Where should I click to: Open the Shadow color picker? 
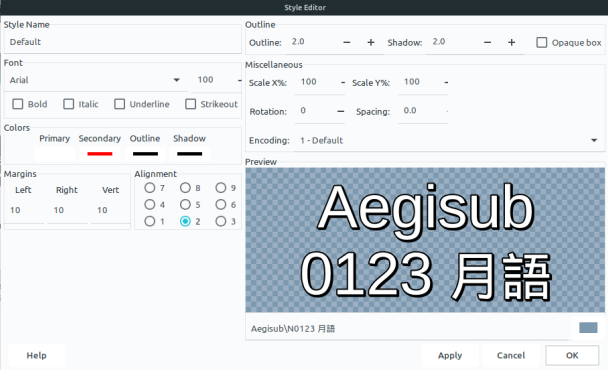190,154
